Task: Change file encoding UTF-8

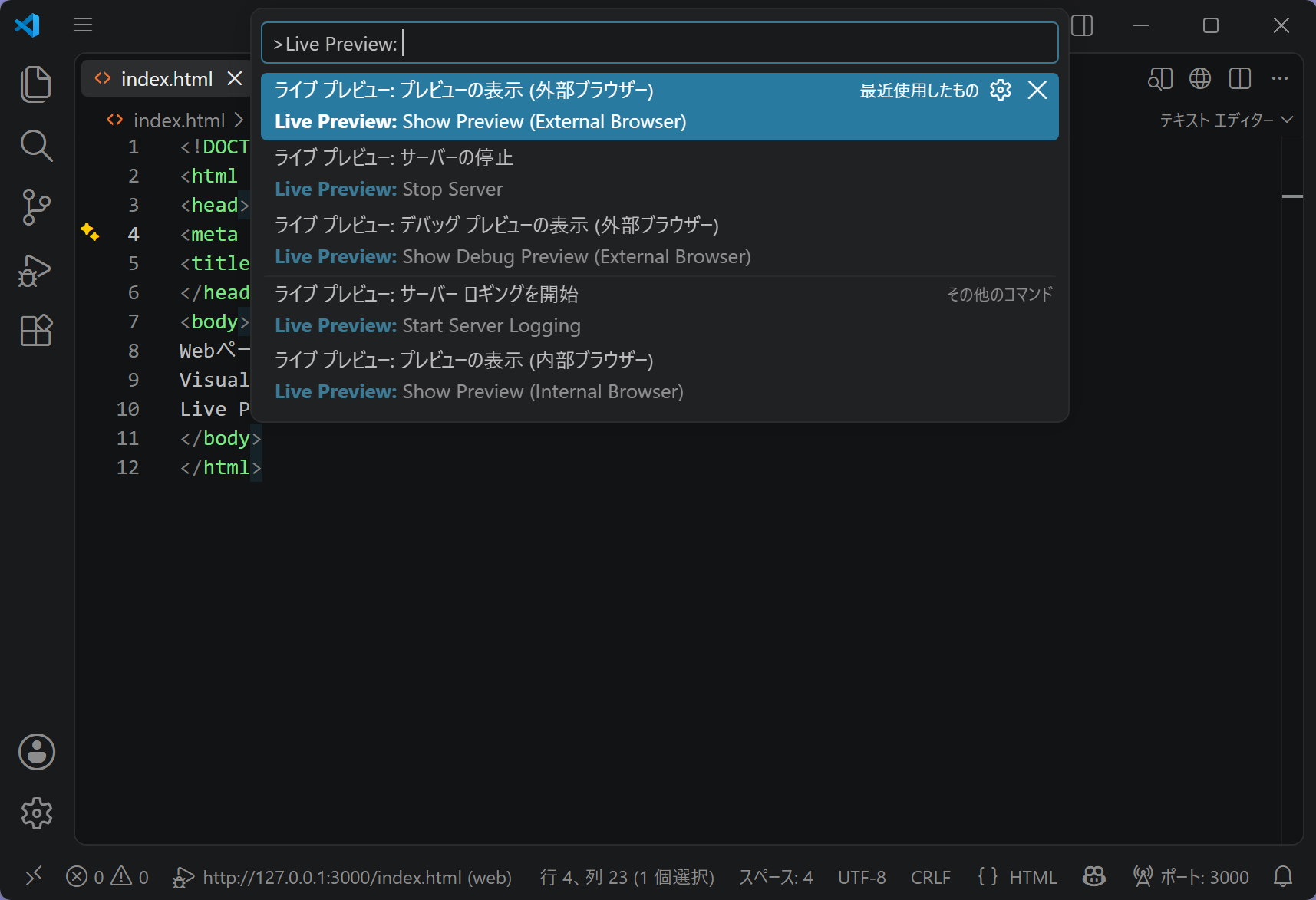Action: pos(862,876)
